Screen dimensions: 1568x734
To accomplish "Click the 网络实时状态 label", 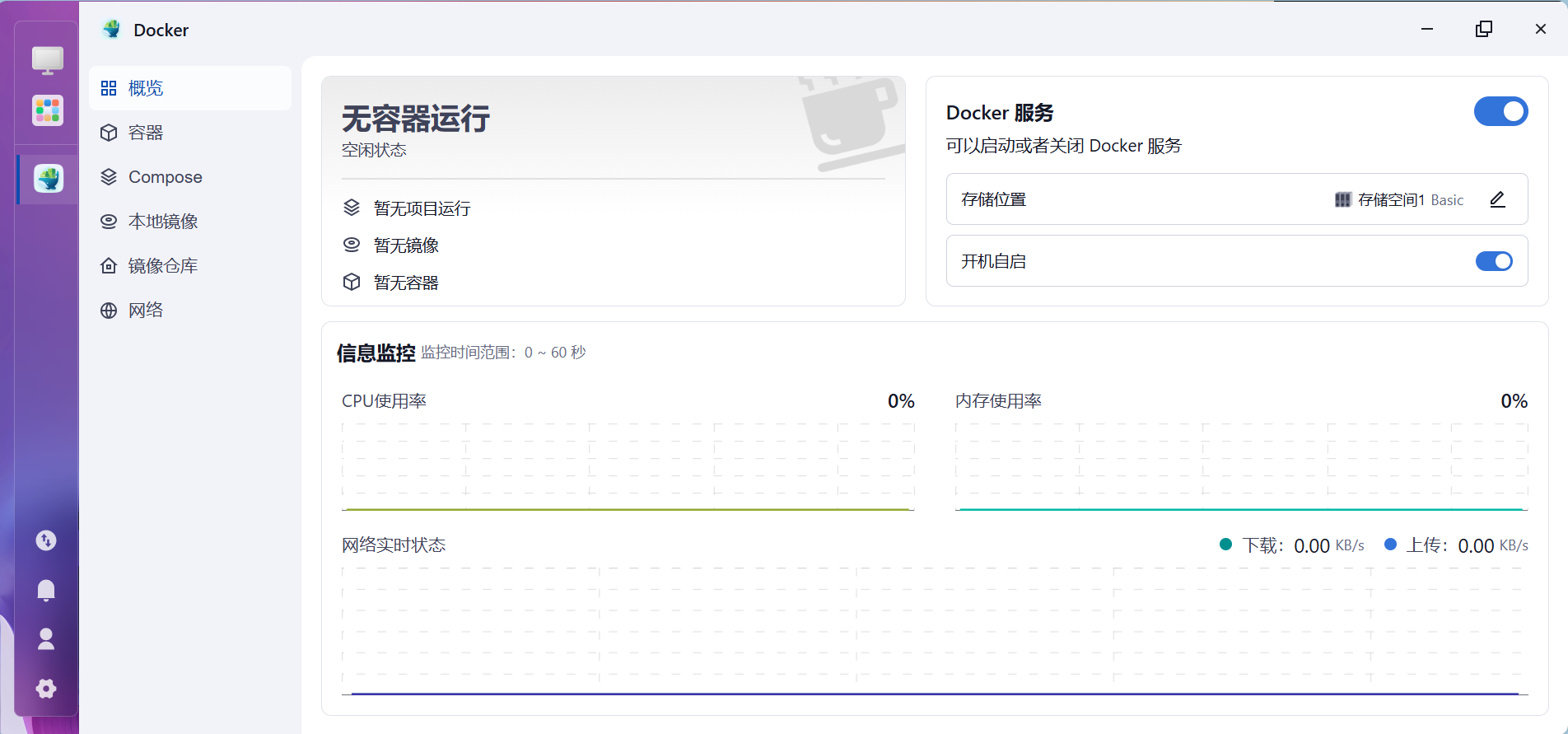I will tap(394, 545).
